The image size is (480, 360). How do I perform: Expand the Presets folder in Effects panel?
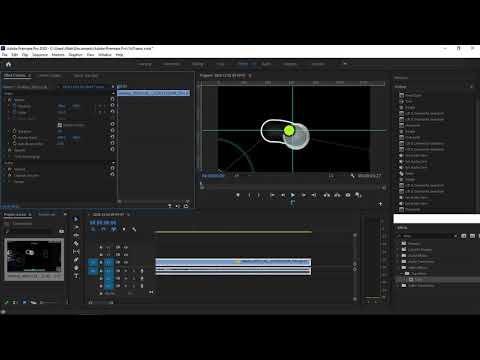click(x=398, y=243)
